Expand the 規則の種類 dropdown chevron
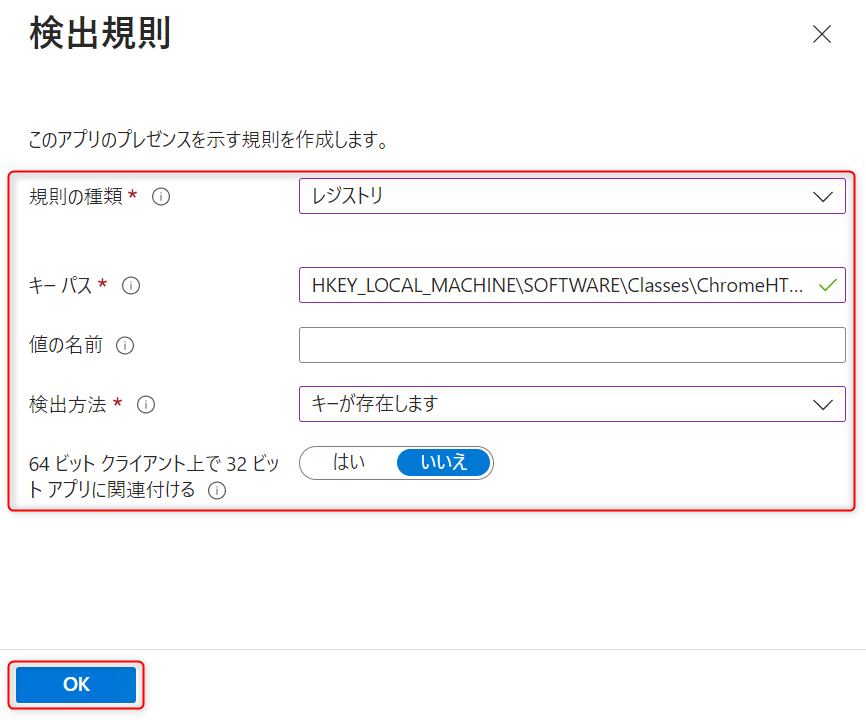 (x=823, y=197)
